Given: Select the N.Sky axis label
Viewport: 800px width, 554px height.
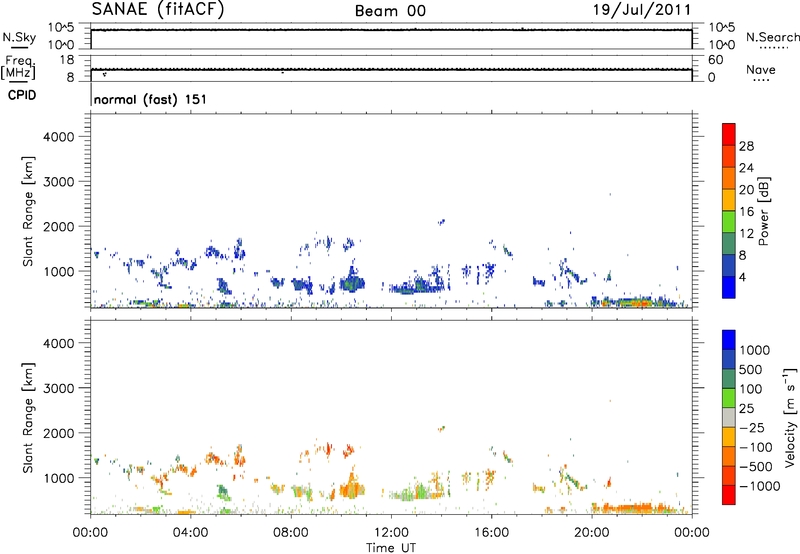Looking at the screenshot, I should pyautogui.click(x=19, y=37).
